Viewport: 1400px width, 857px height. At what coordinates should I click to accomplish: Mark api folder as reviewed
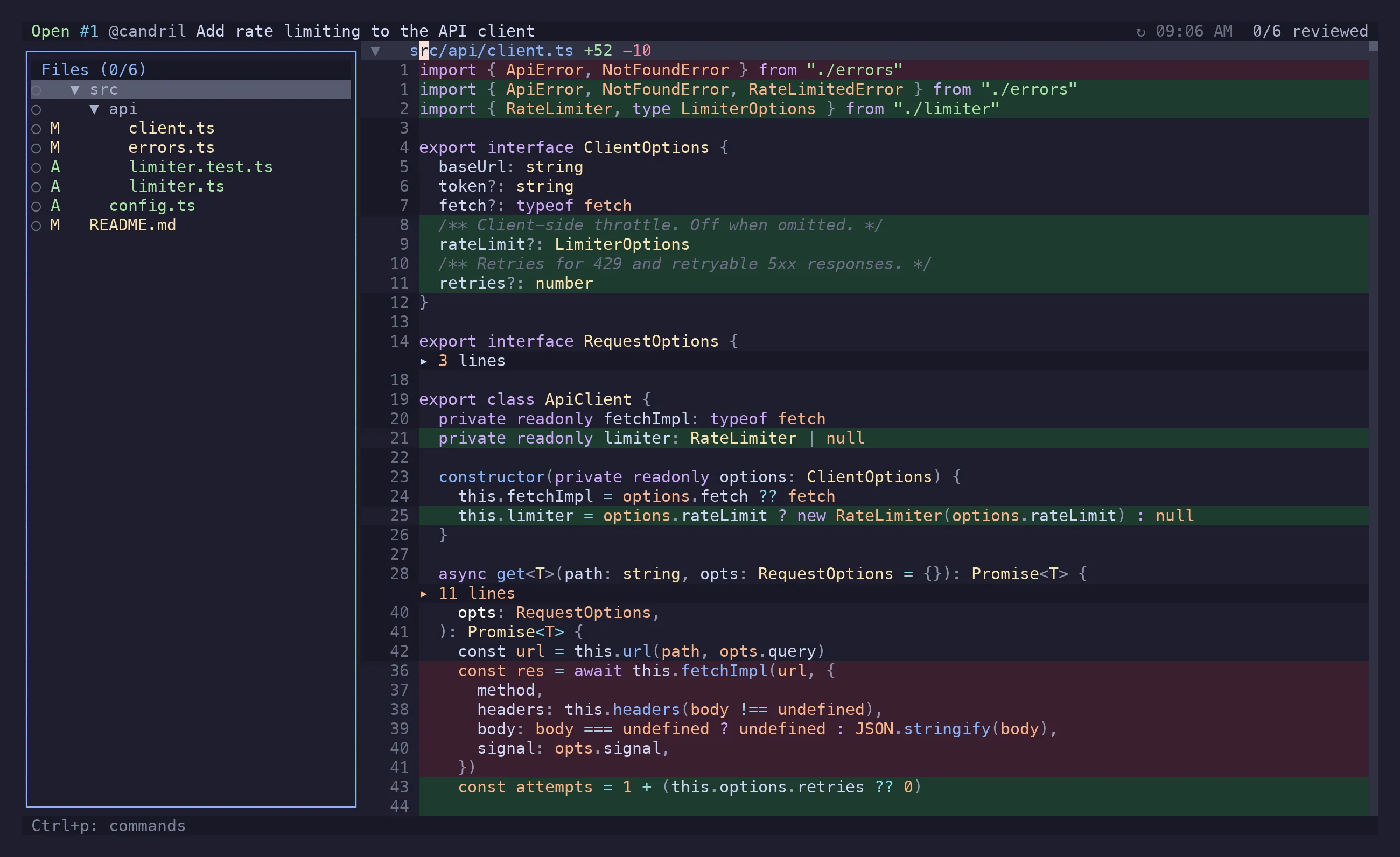click(37, 109)
